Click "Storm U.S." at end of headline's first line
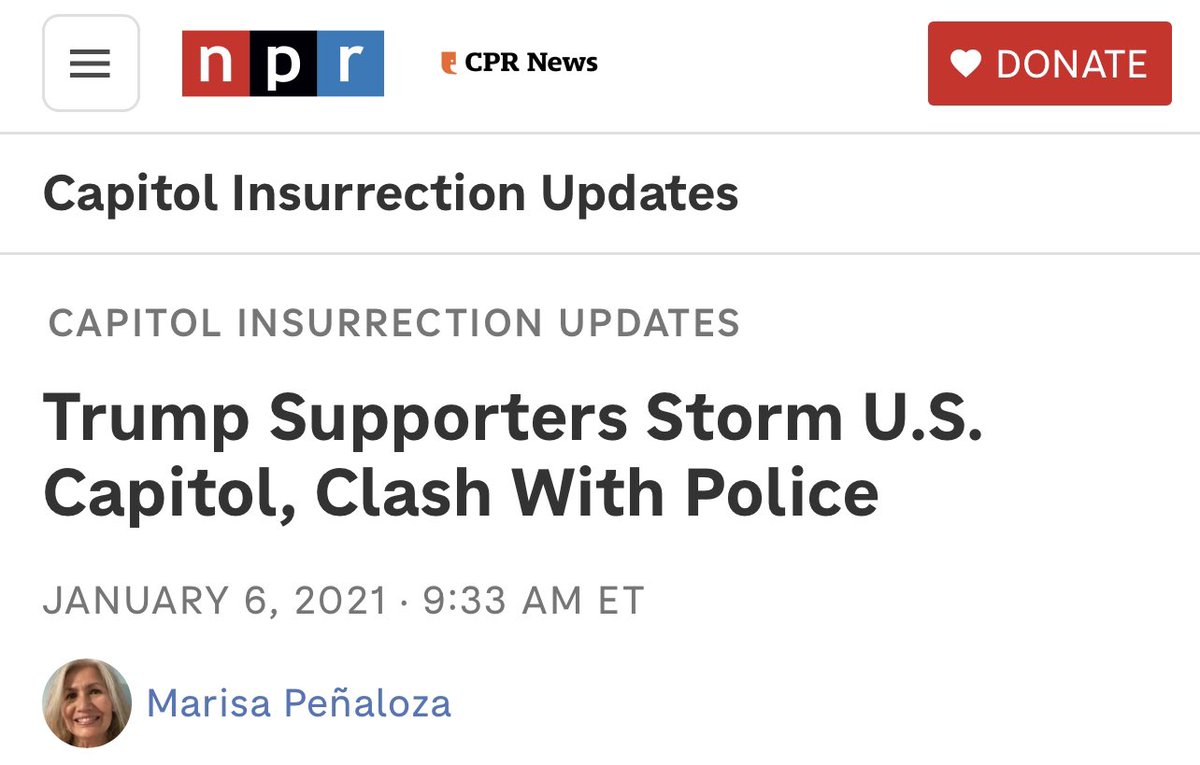 [x=815, y=418]
